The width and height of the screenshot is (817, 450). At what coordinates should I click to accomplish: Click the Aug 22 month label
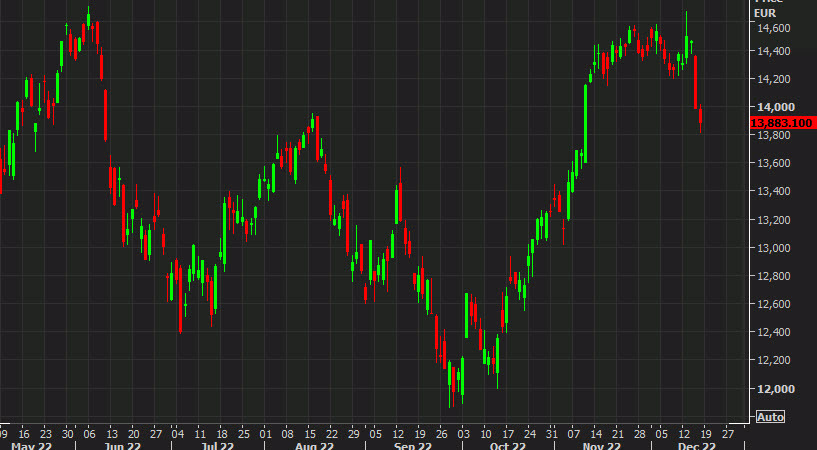point(314,446)
